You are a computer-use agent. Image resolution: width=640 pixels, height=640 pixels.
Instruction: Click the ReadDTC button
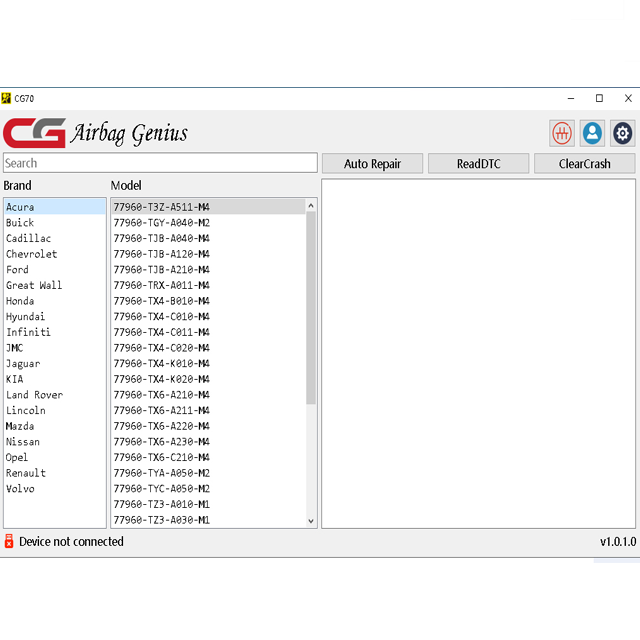coord(478,163)
